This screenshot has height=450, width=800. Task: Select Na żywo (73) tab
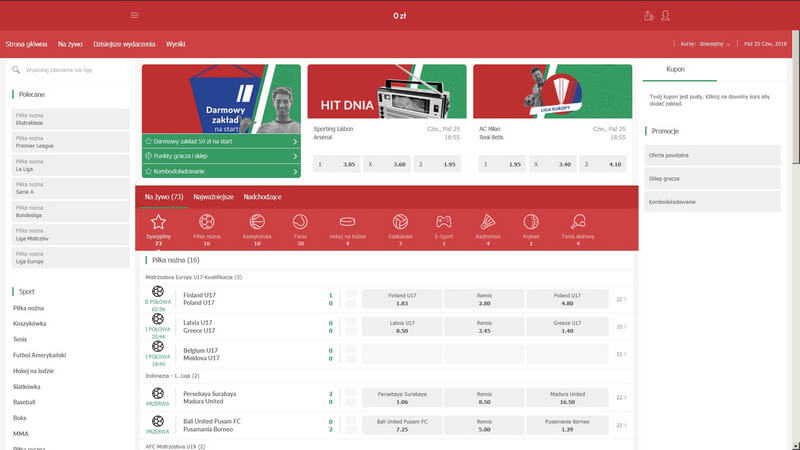164,197
